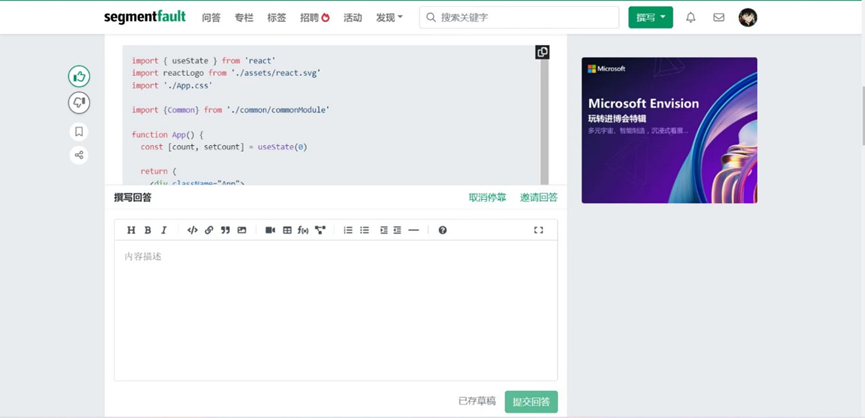
Task: Click the 邀请回答 link
Action: 538,197
